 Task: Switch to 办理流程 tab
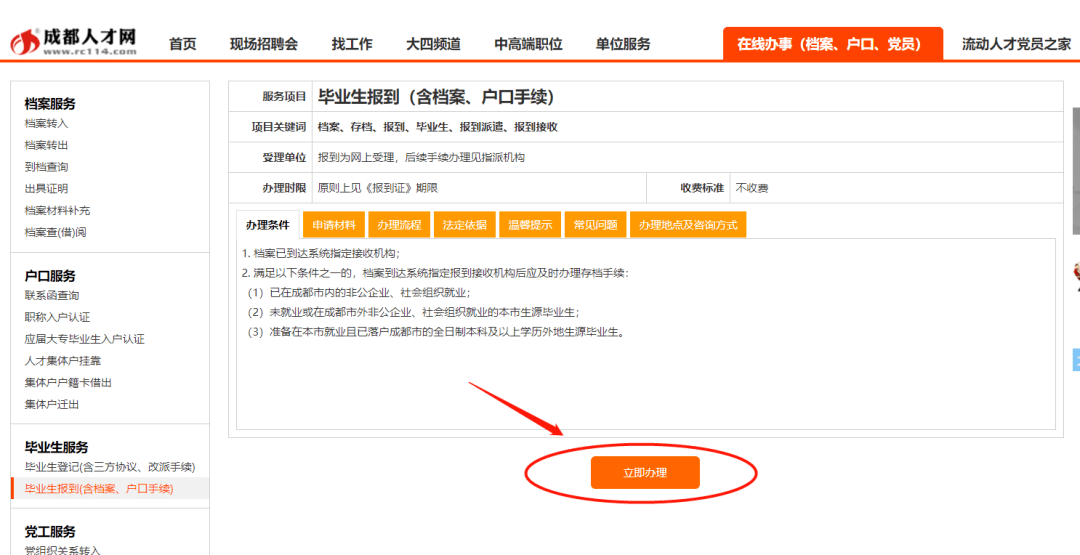pos(399,224)
